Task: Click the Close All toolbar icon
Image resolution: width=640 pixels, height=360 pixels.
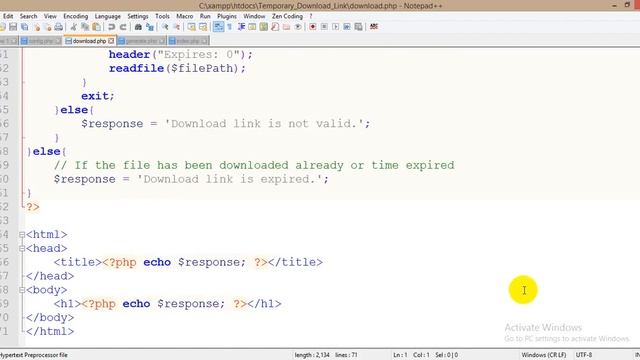Action: (48, 27)
